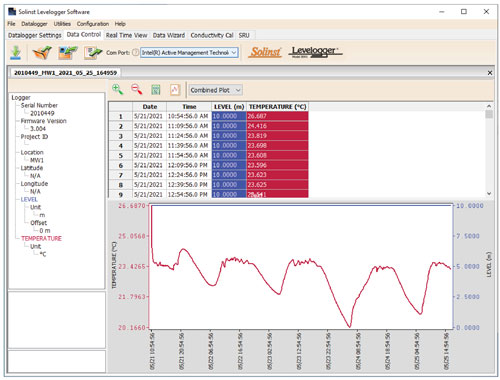Click the Solinst app icon in title bar
This screenshot has width=500, height=380.
tap(12, 12)
